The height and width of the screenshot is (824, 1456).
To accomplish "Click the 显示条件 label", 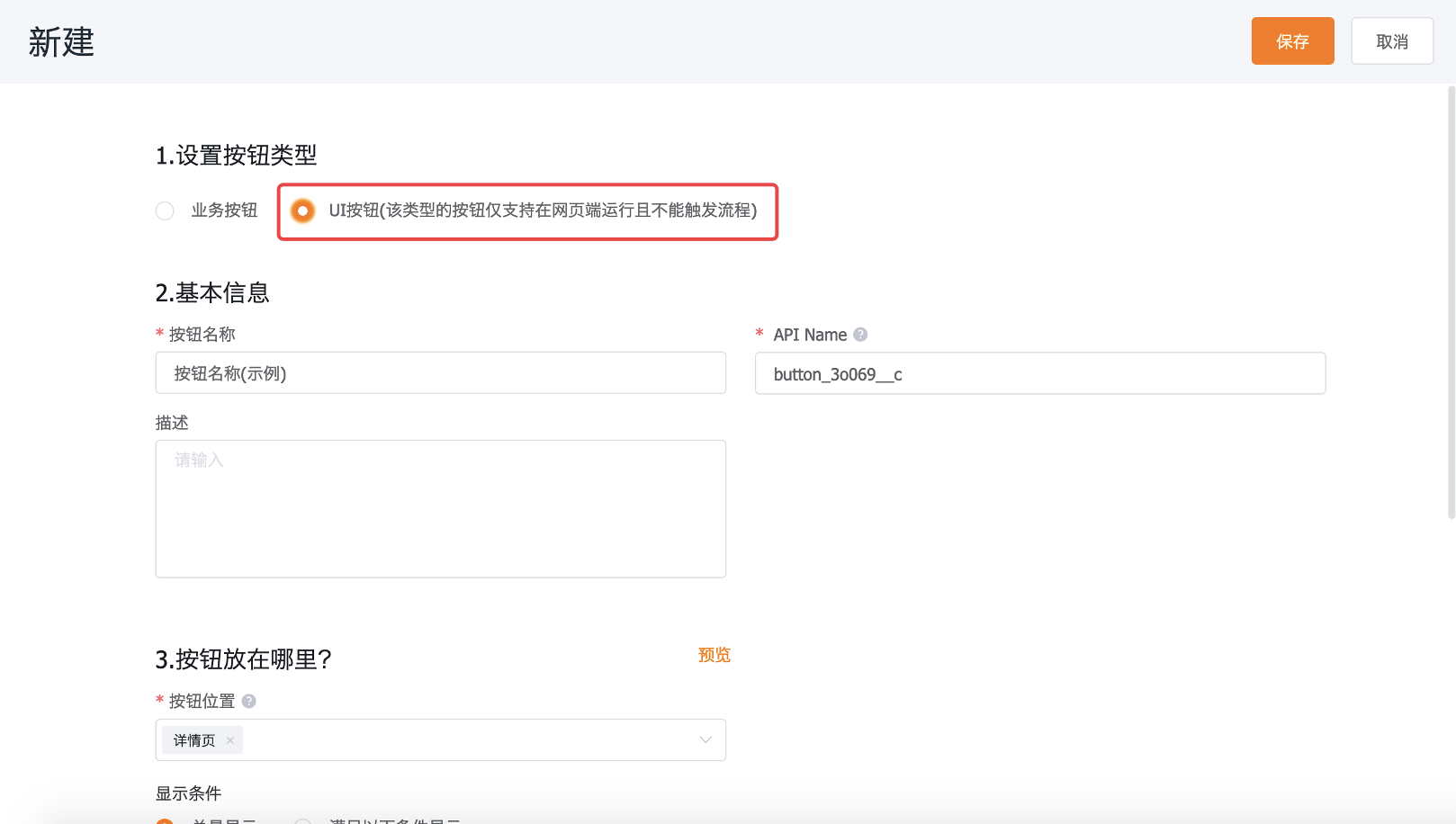I will coord(188,793).
